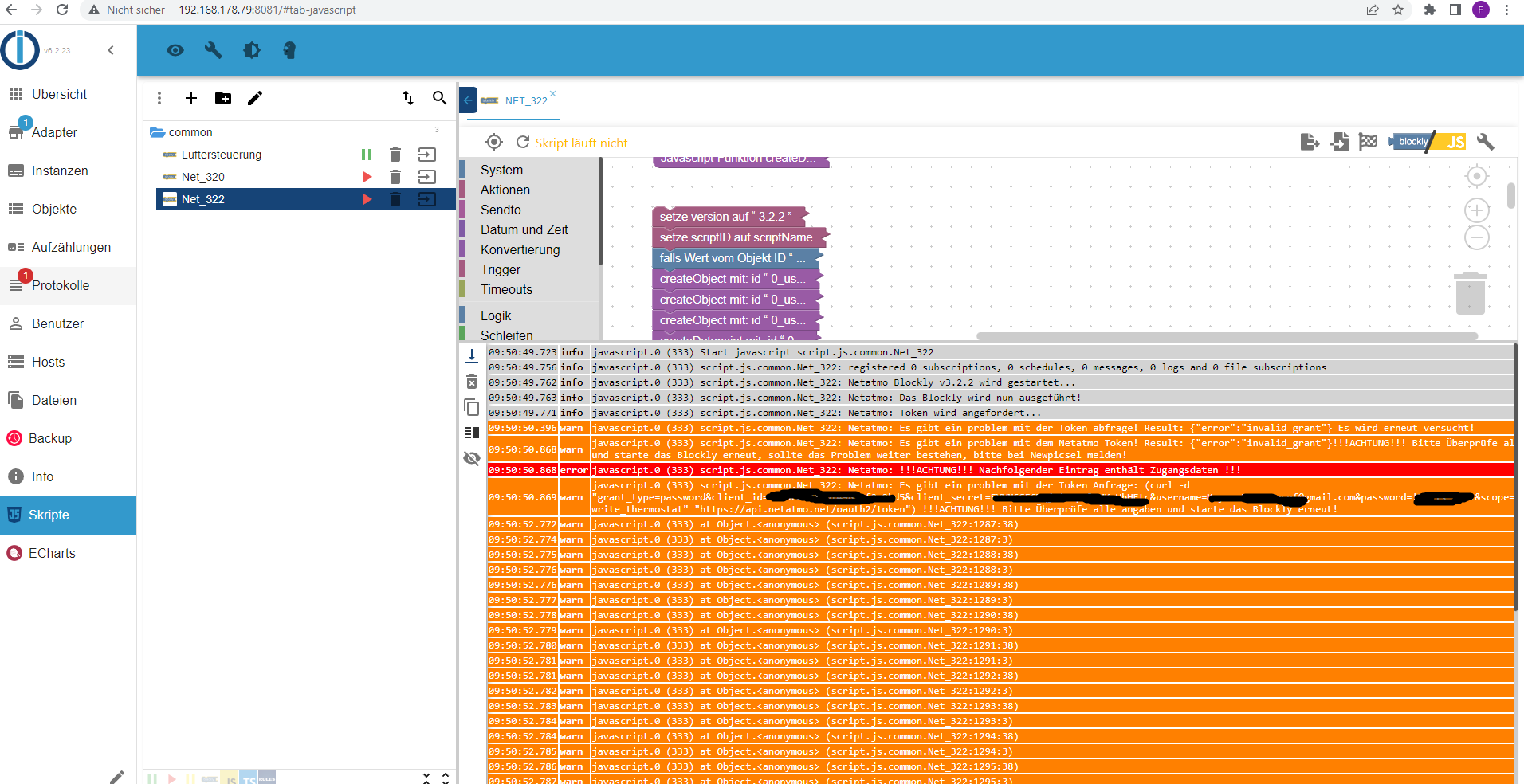Viewport: 1524px width, 784px height.
Task: Collapse the left sidebar menu
Action: click(111, 50)
